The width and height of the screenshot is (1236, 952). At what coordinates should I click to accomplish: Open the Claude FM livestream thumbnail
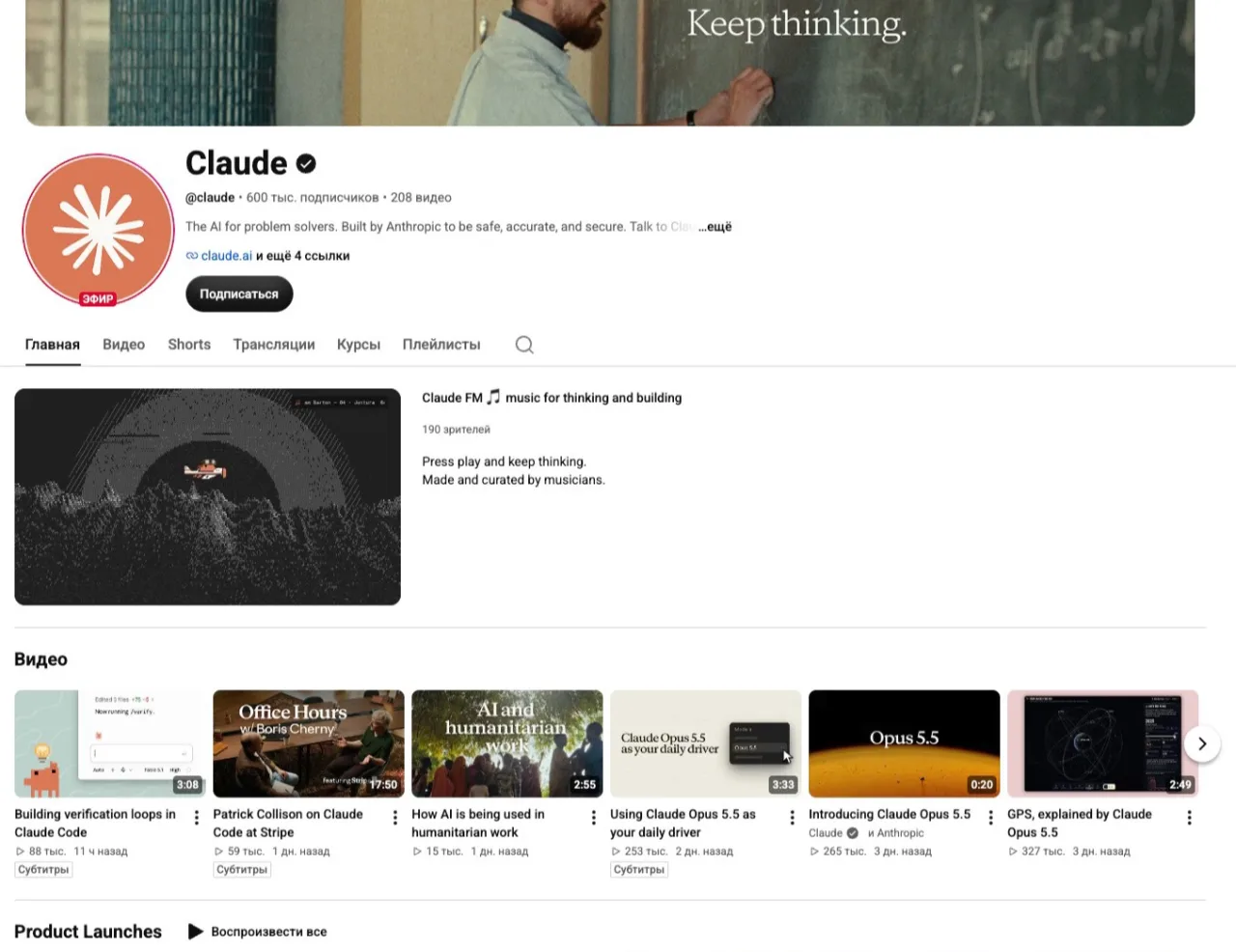click(x=208, y=497)
